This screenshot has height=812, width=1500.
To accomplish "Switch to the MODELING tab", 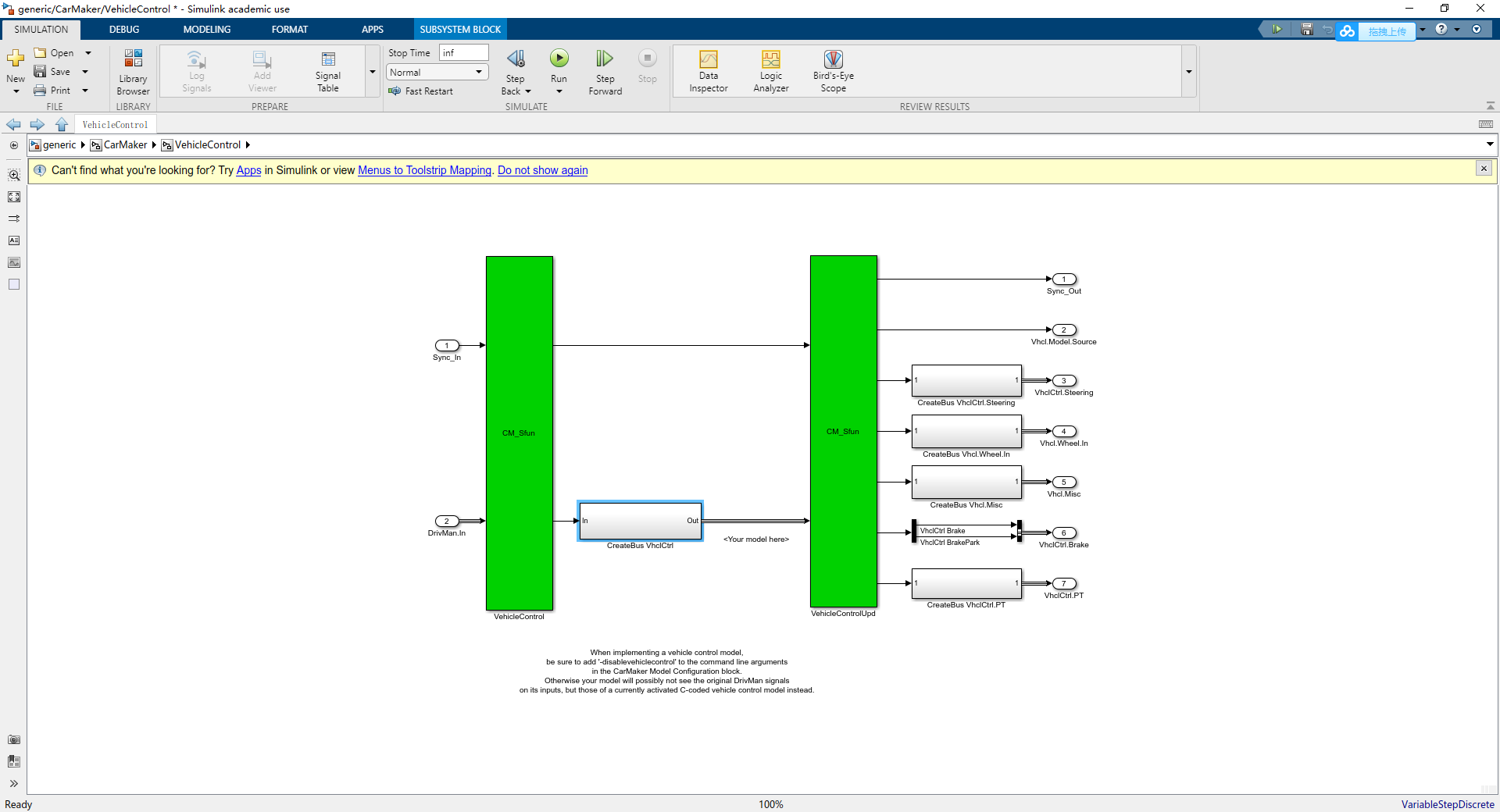I will 207,30.
